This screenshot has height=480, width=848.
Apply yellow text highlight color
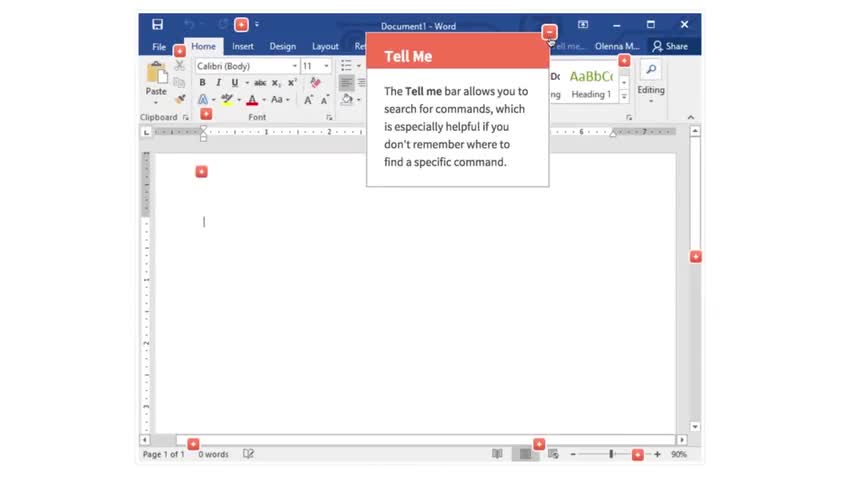click(x=227, y=99)
